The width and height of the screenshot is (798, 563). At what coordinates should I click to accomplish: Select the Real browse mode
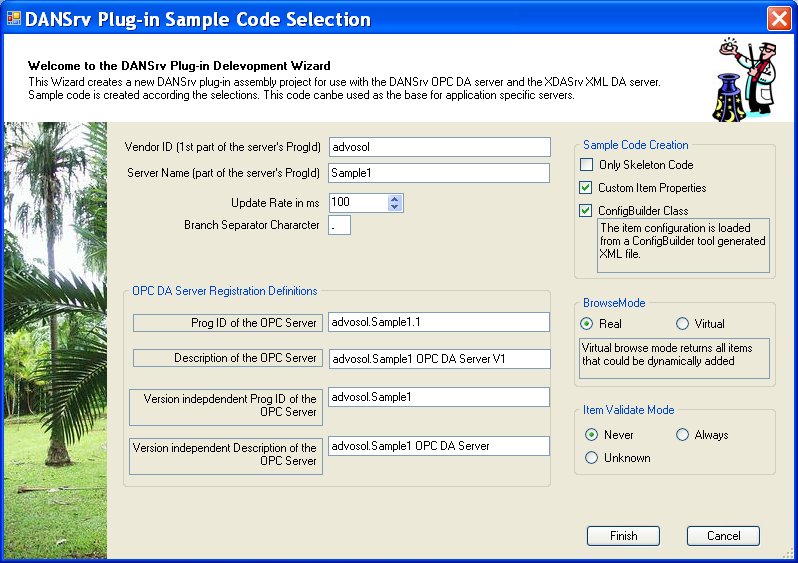(586, 323)
